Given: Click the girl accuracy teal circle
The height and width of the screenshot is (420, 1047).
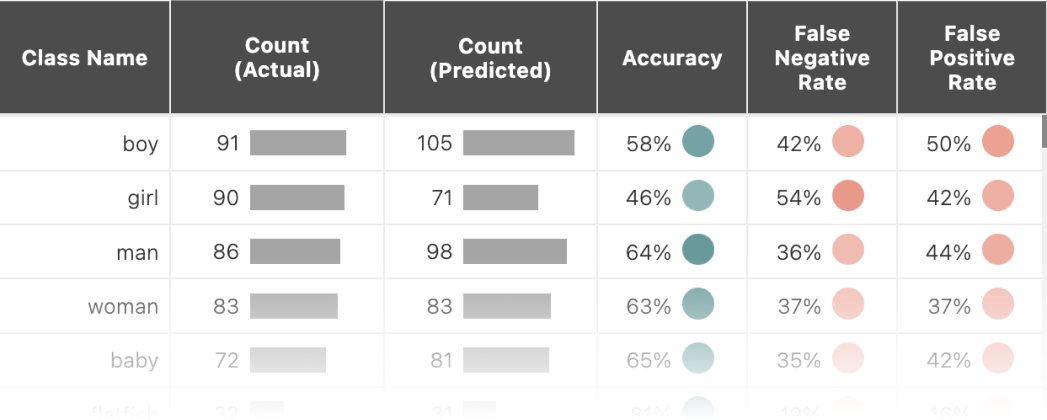Looking at the screenshot, I should [698, 196].
